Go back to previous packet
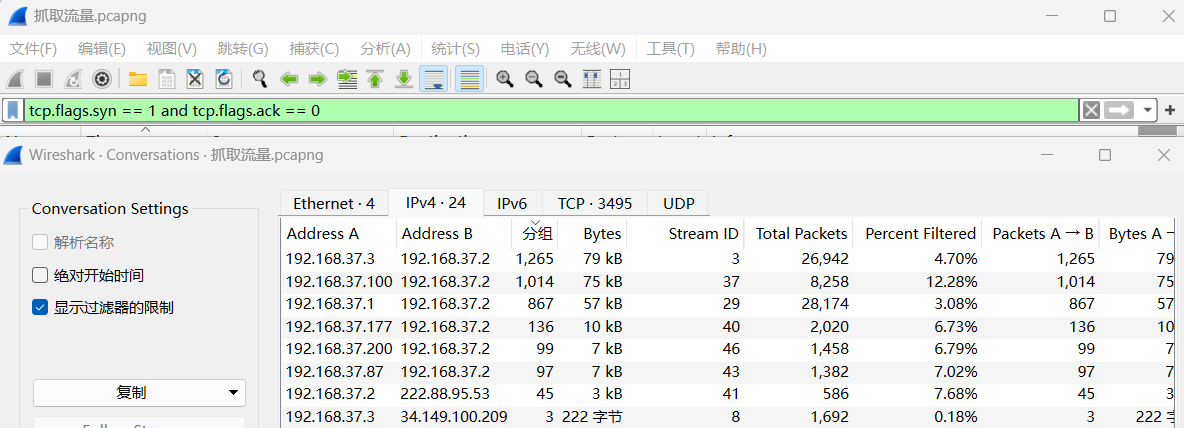The height and width of the screenshot is (428, 1184). pos(288,79)
